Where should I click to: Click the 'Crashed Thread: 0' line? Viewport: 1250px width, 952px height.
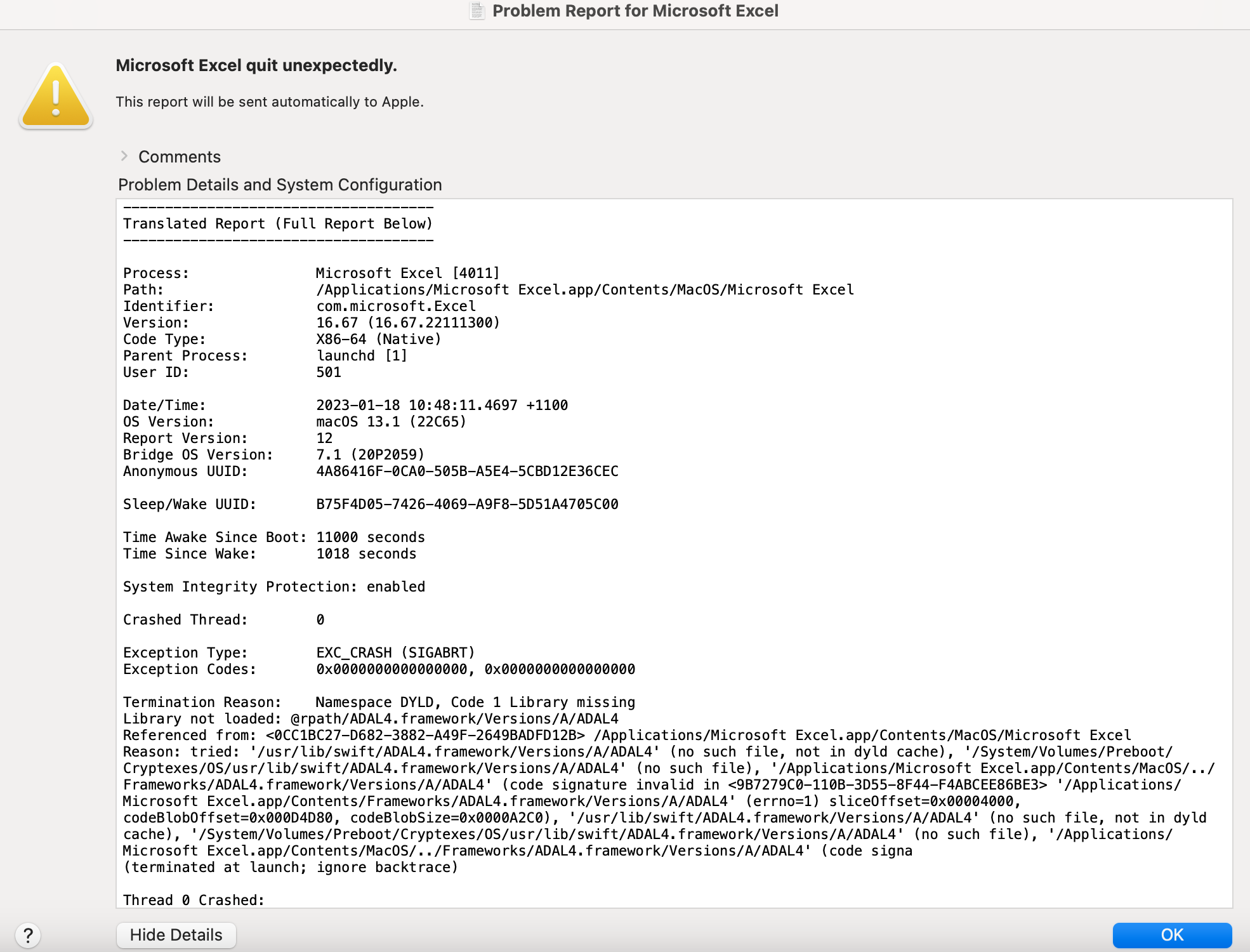point(224,619)
